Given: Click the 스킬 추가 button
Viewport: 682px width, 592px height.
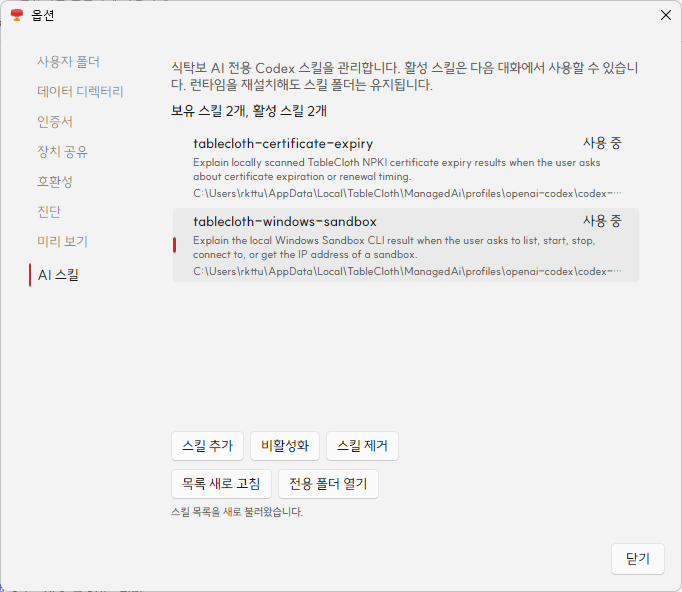Looking at the screenshot, I should pyautogui.click(x=207, y=446).
